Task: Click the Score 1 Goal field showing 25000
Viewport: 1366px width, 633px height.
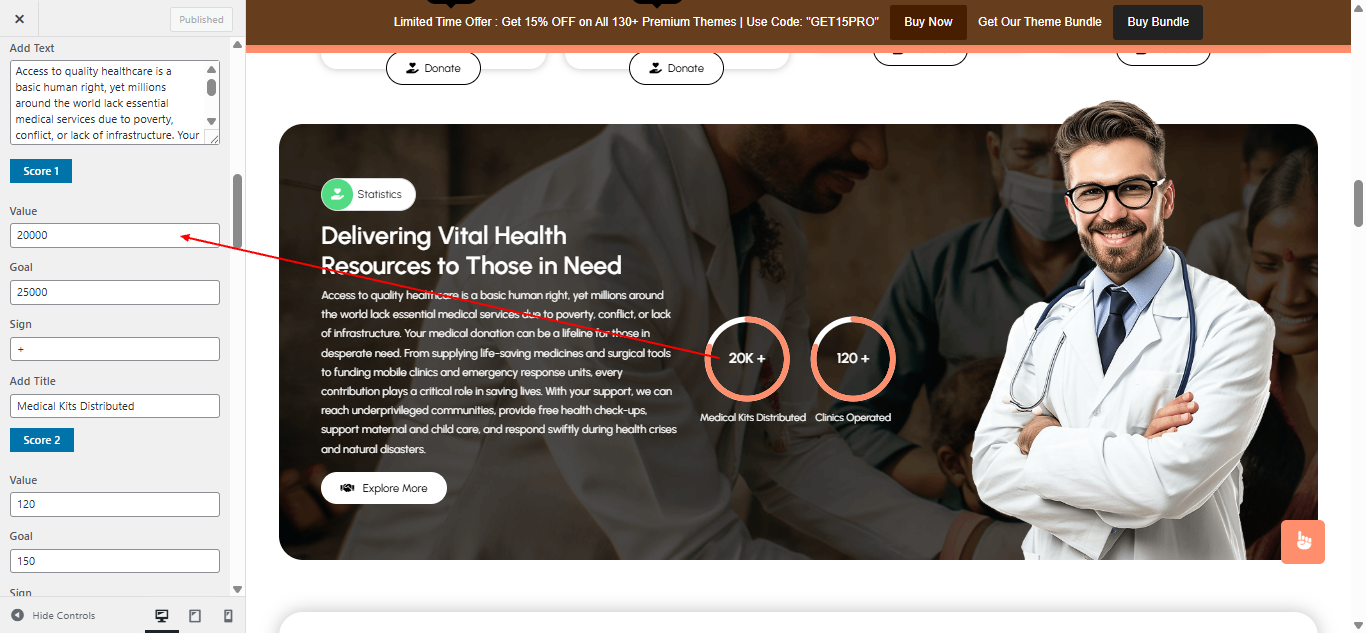Action: [x=115, y=292]
